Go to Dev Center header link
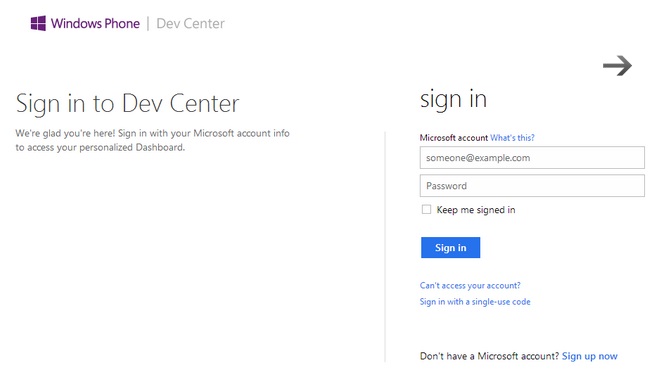Viewport: 666px width, 377px height. [190, 23]
